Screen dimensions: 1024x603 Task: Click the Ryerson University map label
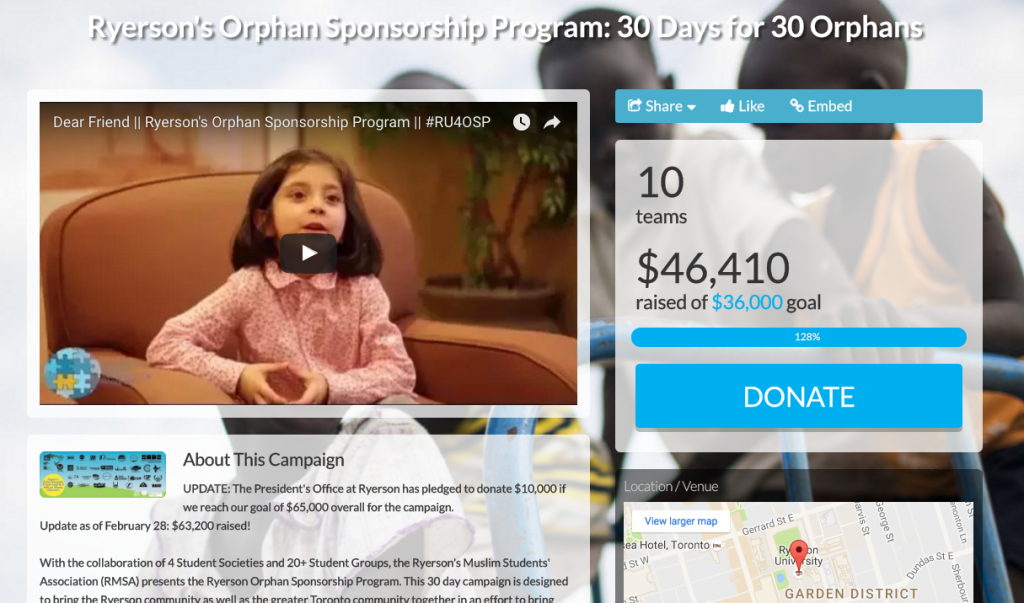(x=798, y=556)
